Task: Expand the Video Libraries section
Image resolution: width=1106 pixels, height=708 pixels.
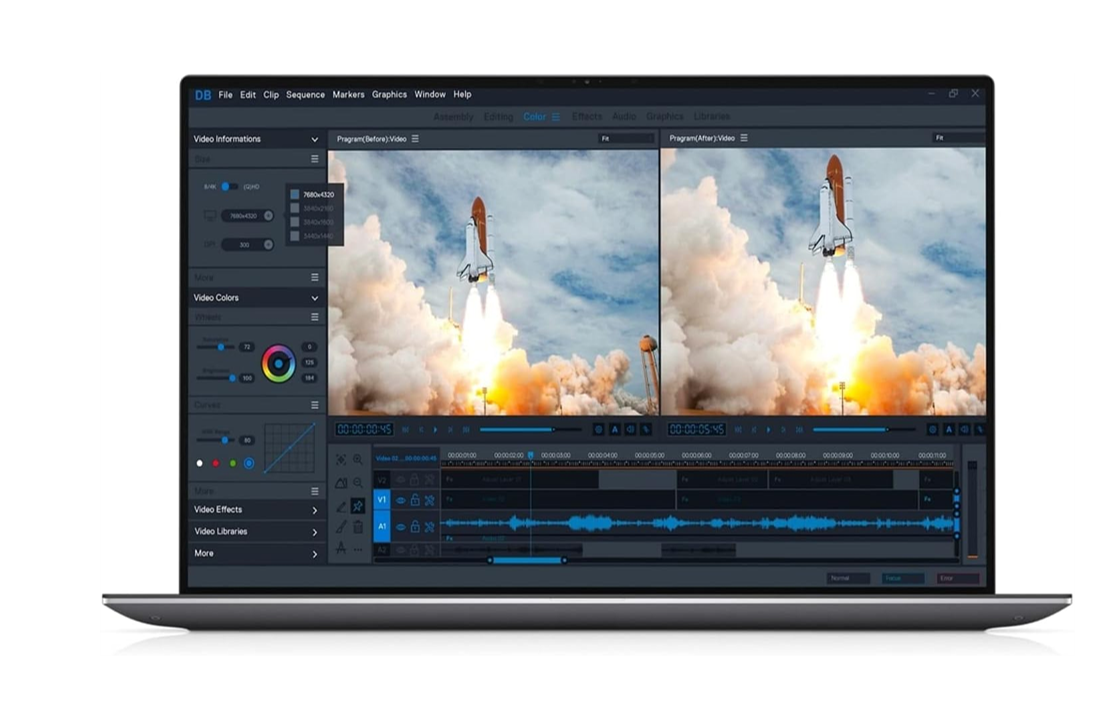Action: 314,532
